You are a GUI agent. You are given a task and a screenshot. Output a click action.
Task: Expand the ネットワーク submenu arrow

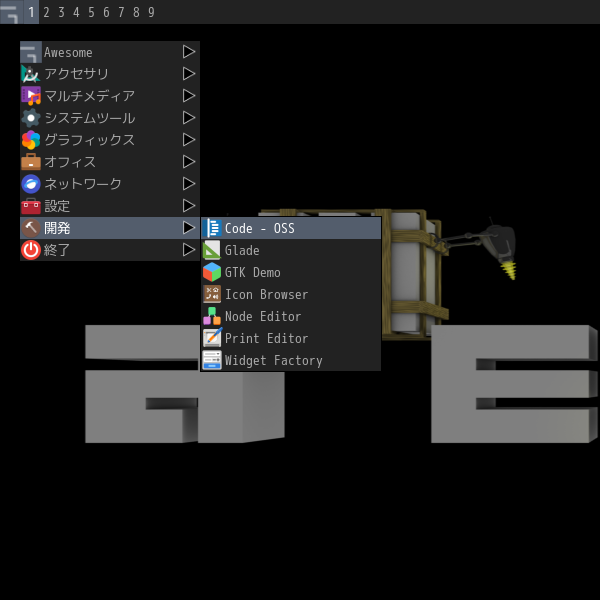tap(189, 184)
